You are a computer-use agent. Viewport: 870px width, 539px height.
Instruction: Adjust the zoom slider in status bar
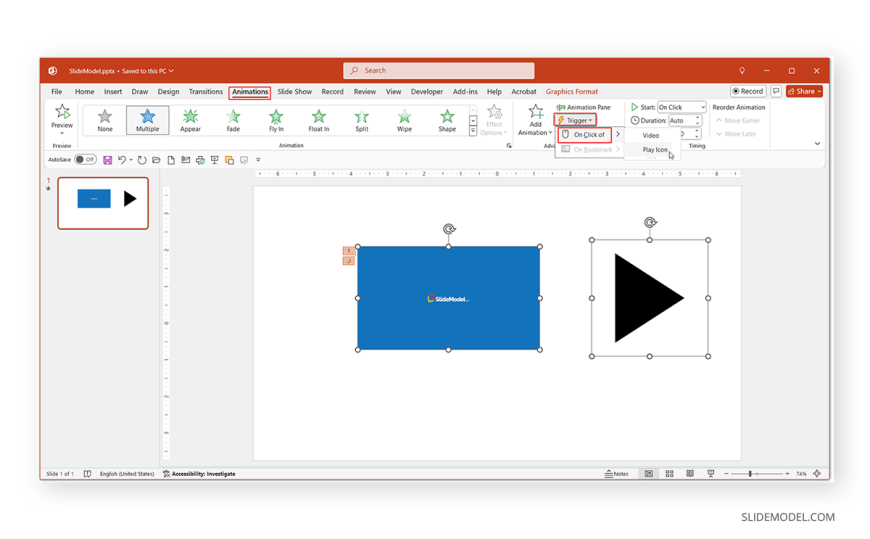[751, 474]
